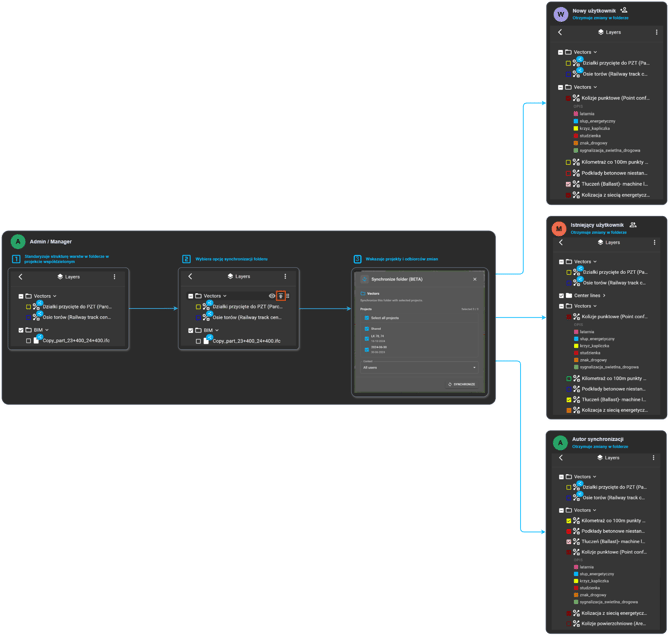
Task: Expand Center lines folder in Istniejący użytkownik panel
Action: pyautogui.click(x=604, y=296)
